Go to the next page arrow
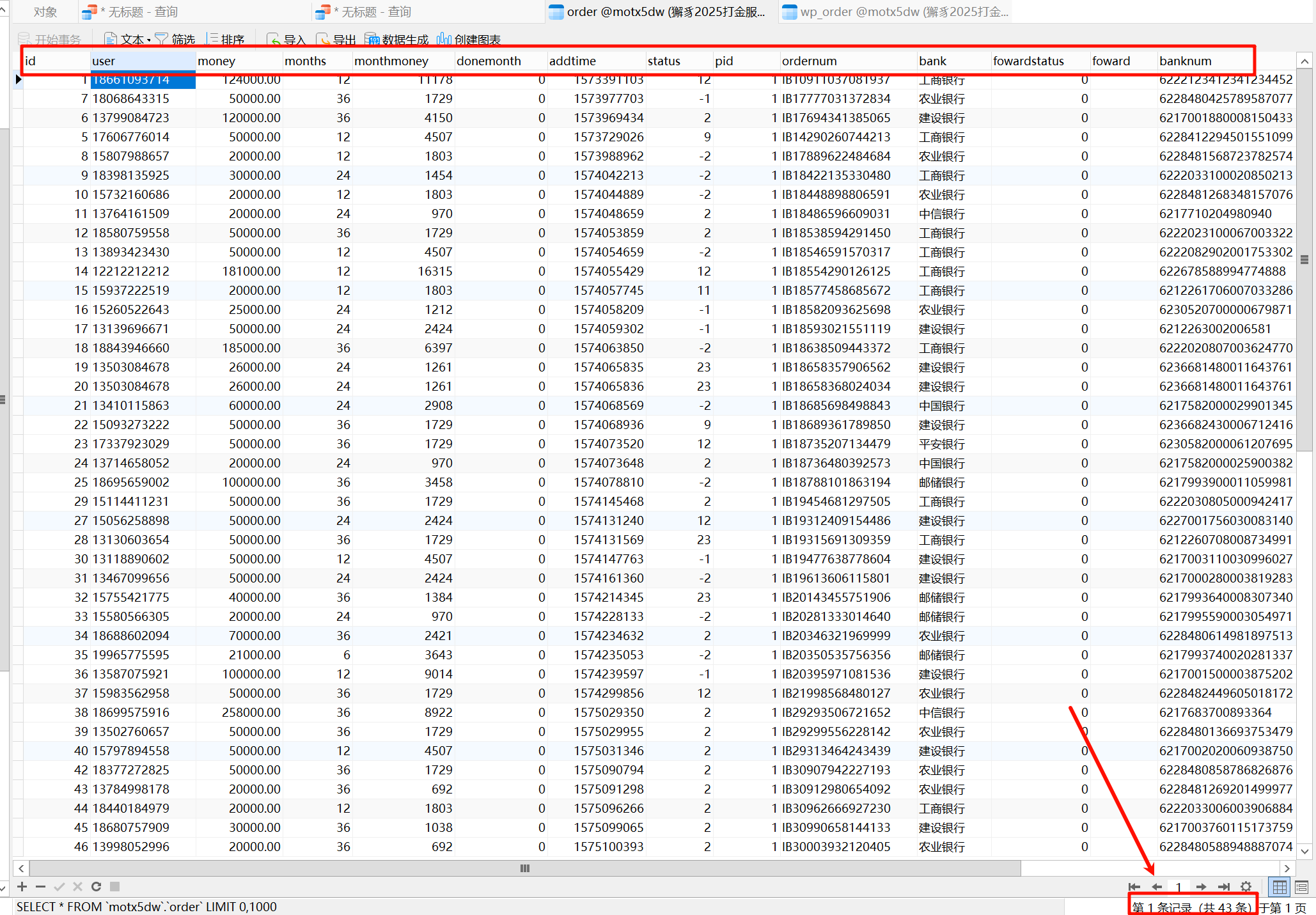The image size is (1316, 915). [1201, 886]
